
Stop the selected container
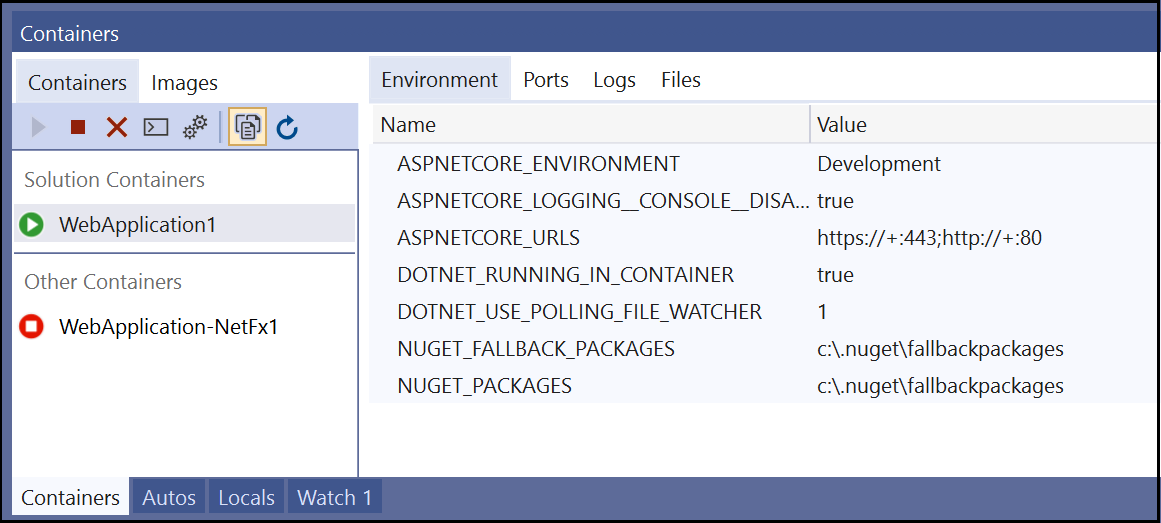[78, 127]
